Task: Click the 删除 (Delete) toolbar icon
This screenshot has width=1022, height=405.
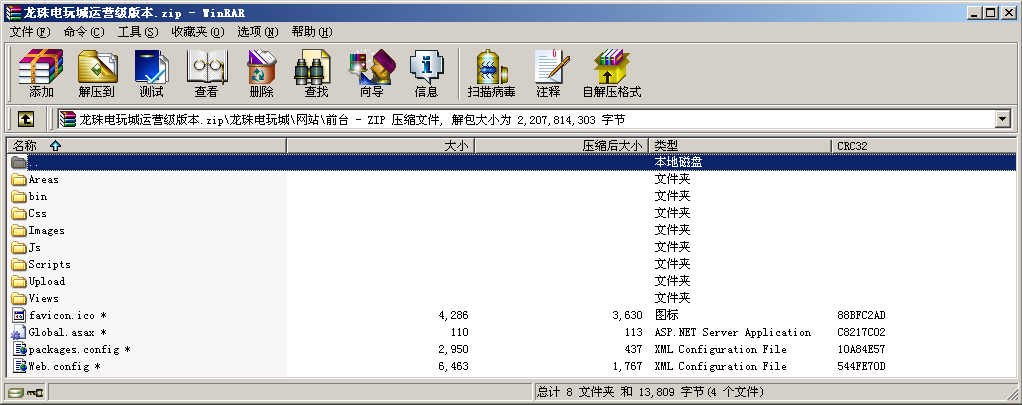Action: pyautogui.click(x=261, y=73)
